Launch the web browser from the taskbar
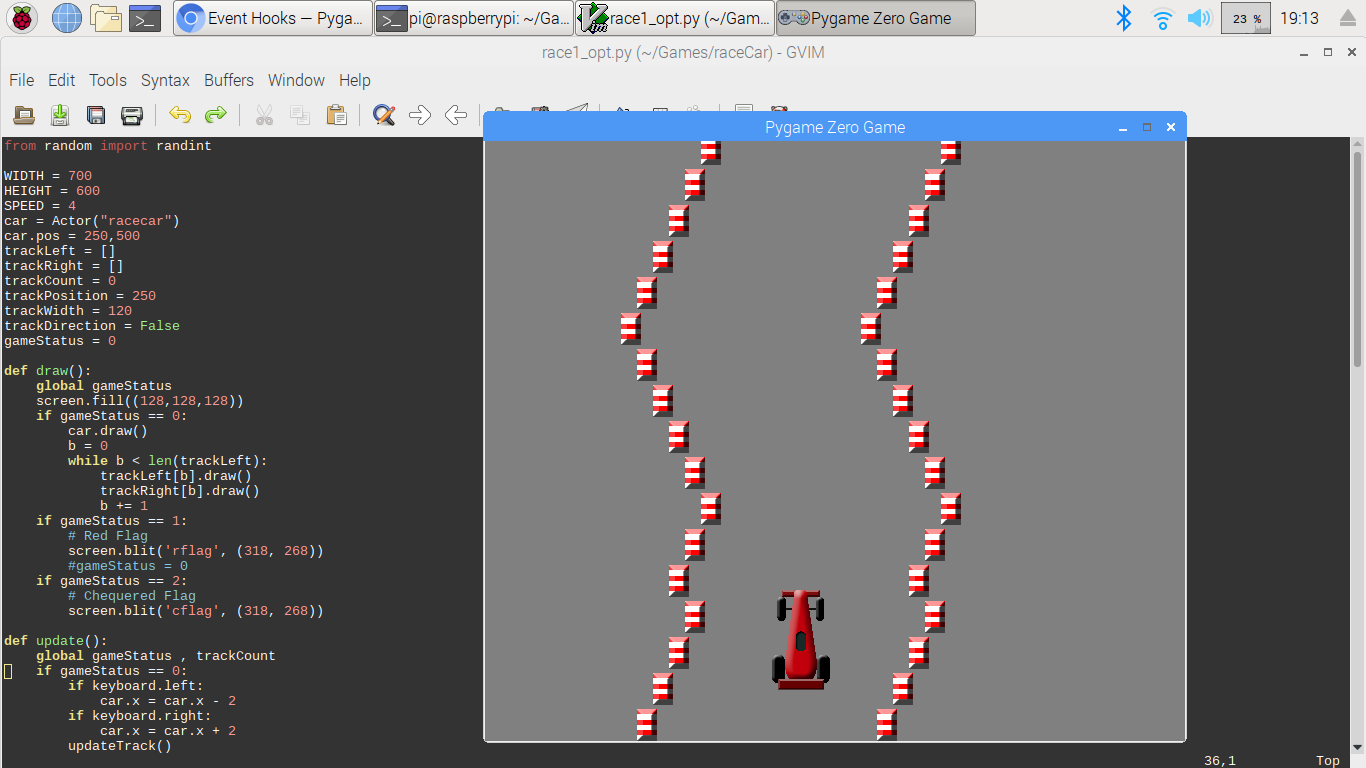 pyautogui.click(x=66, y=17)
